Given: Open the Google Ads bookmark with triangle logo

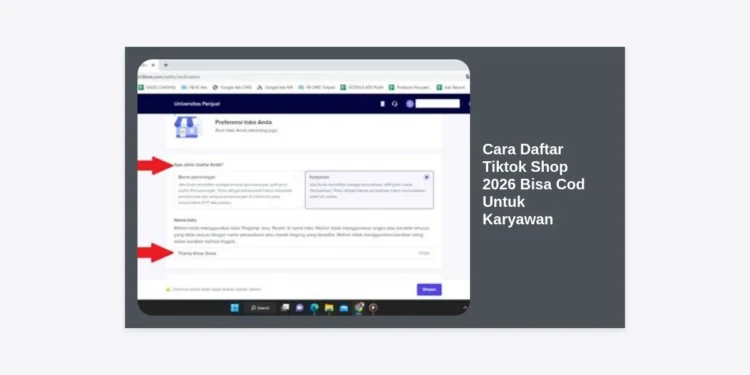Looking at the screenshot, I should [x=275, y=88].
